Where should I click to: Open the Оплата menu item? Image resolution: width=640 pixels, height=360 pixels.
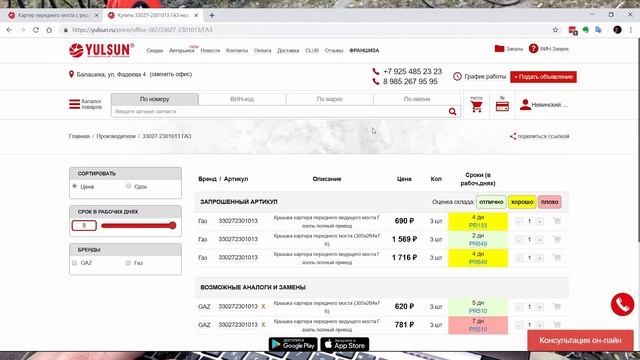click(x=262, y=51)
